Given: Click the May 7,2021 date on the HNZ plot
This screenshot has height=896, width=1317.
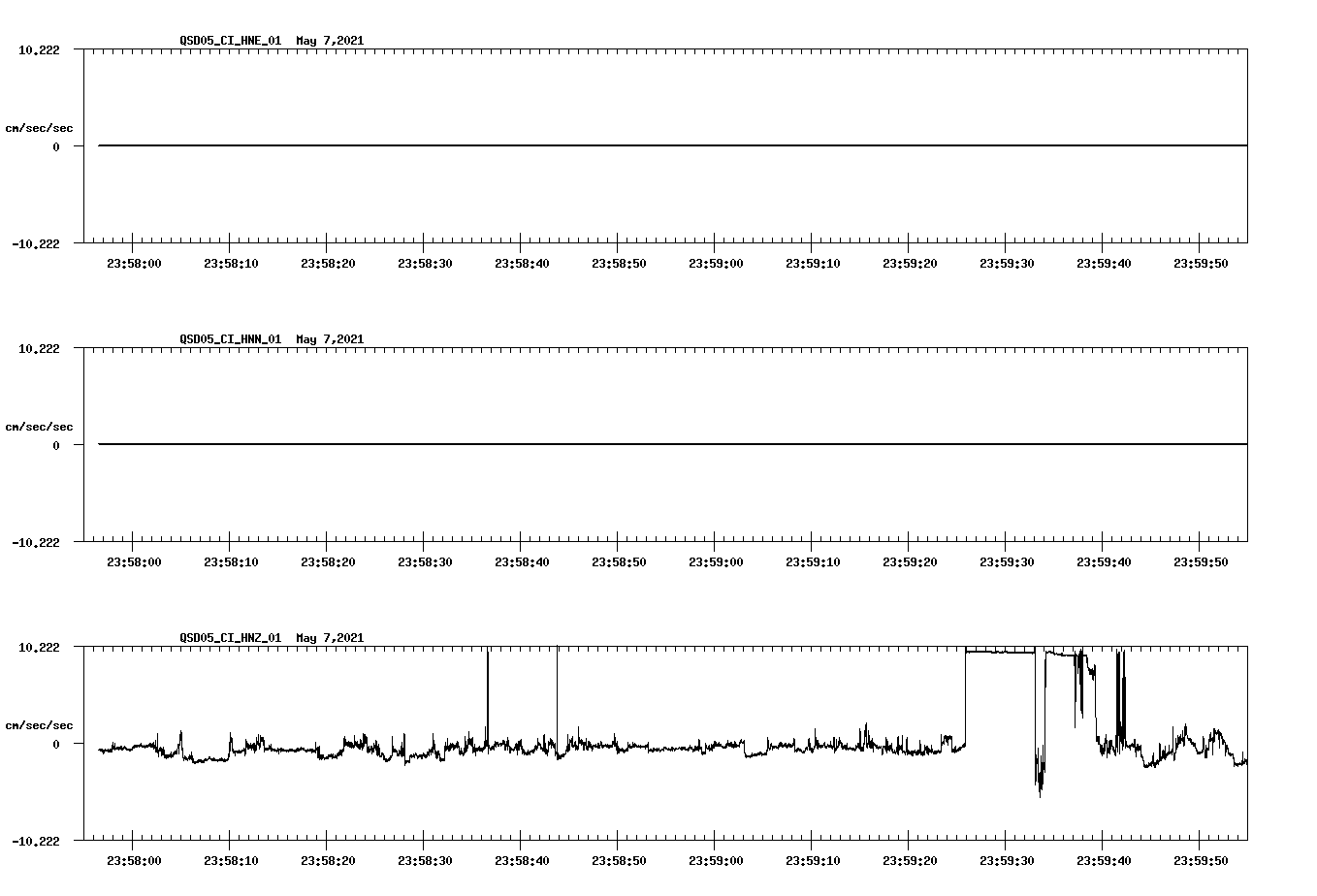Looking at the screenshot, I should click(329, 638).
